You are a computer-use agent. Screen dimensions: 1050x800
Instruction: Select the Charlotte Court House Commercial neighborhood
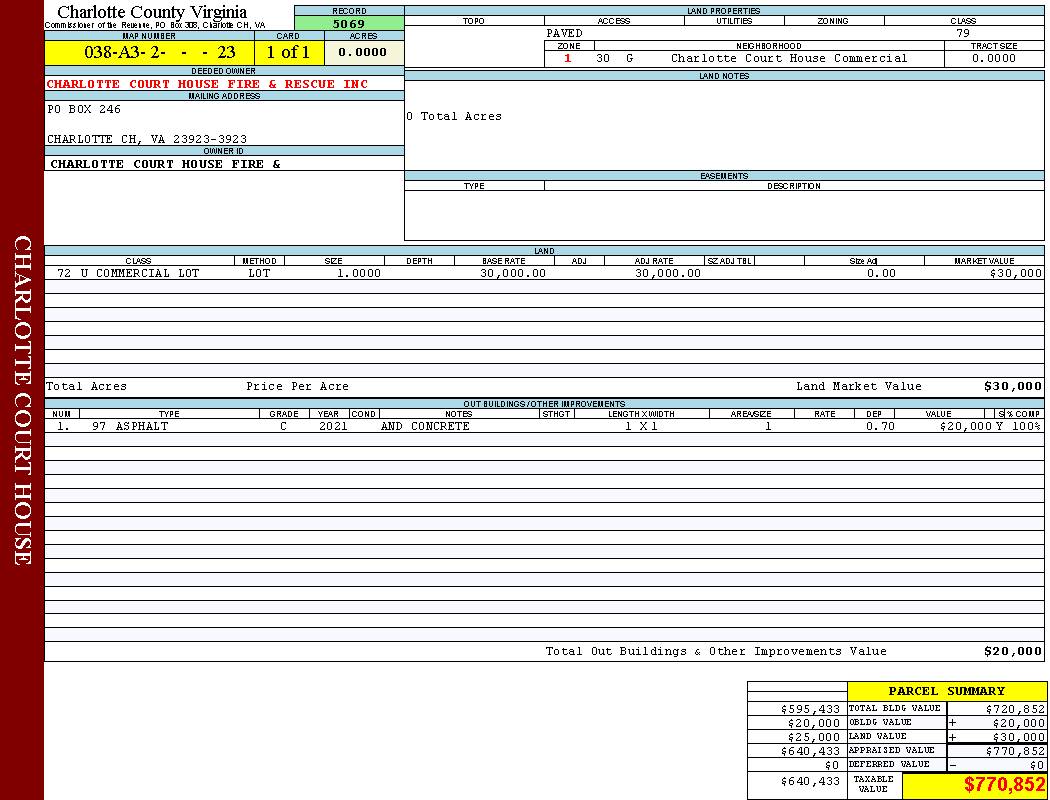[x=788, y=59]
